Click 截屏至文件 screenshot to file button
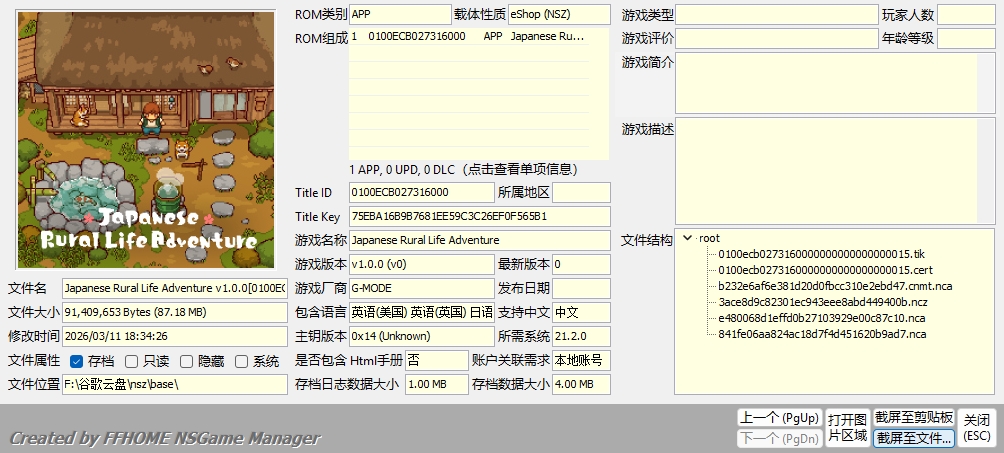Image resolution: width=1004 pixels, height=453 pixels. click(x=913, y=438)
